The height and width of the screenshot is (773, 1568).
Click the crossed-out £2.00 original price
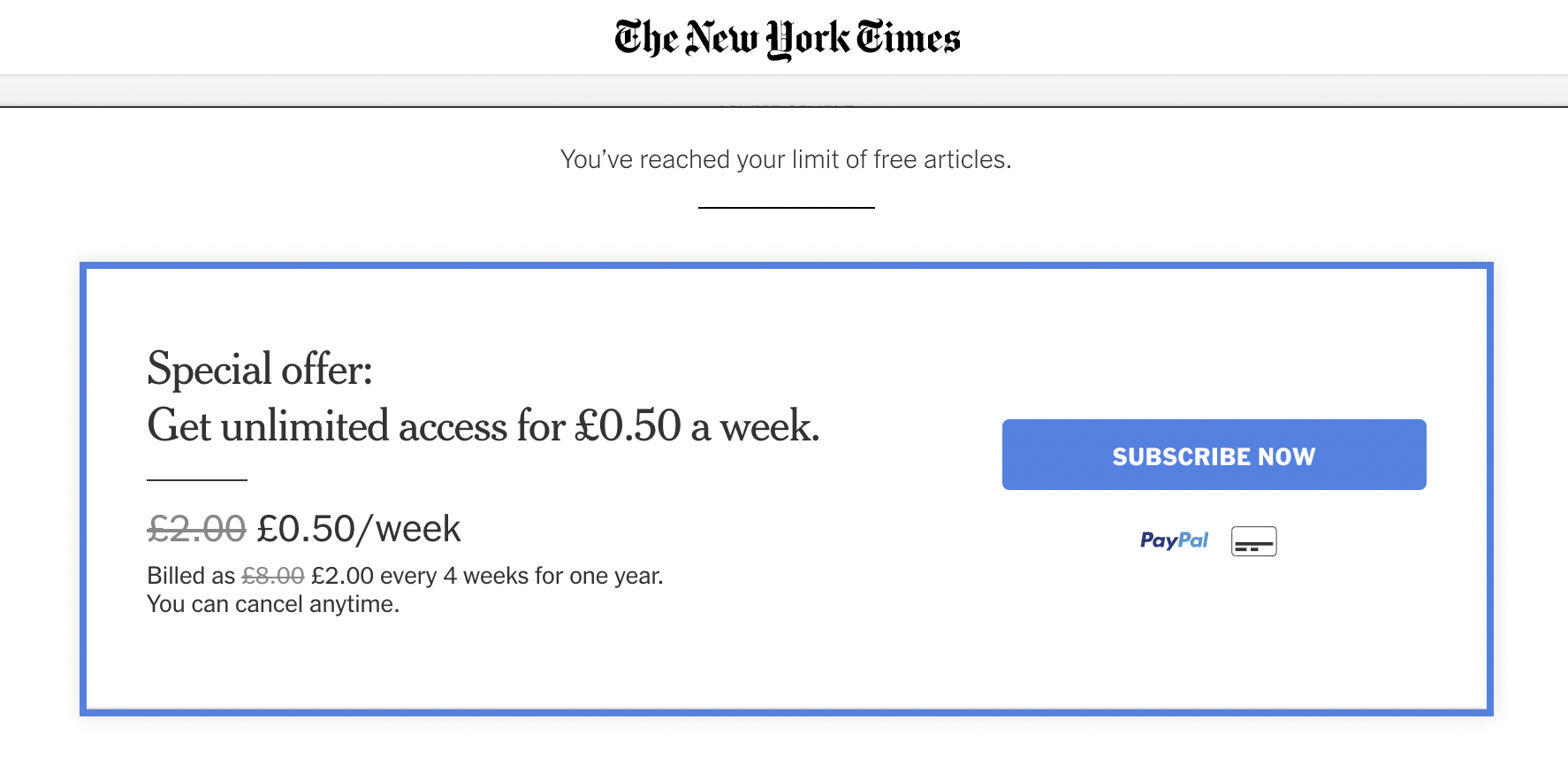coord(194,528)
